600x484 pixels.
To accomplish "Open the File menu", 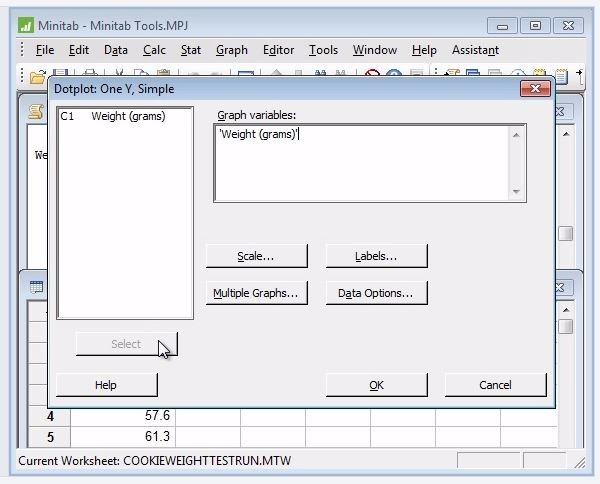I will (x=45, y=50).
